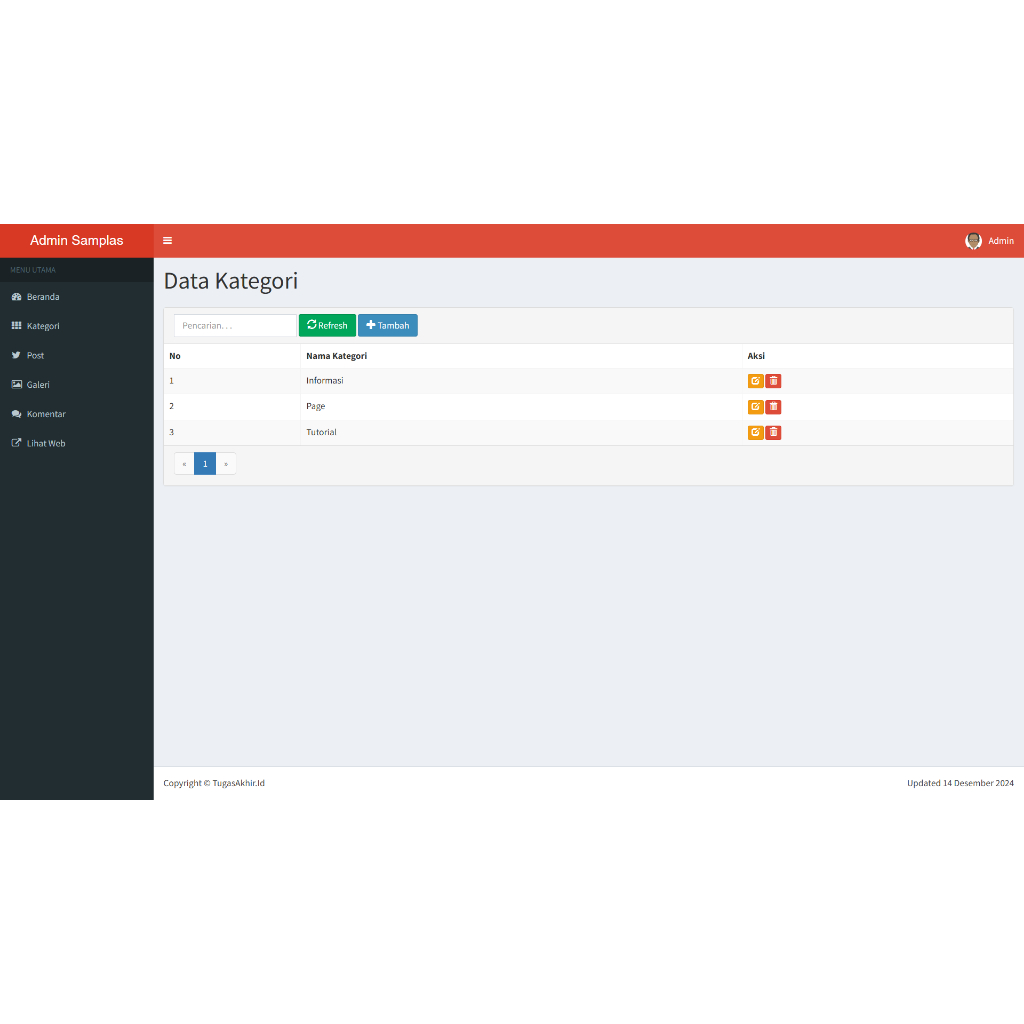Viewport: 1024px width, 1024px height.
Task: Click the Admin avatar picture
Action: [x=973, y=241]
